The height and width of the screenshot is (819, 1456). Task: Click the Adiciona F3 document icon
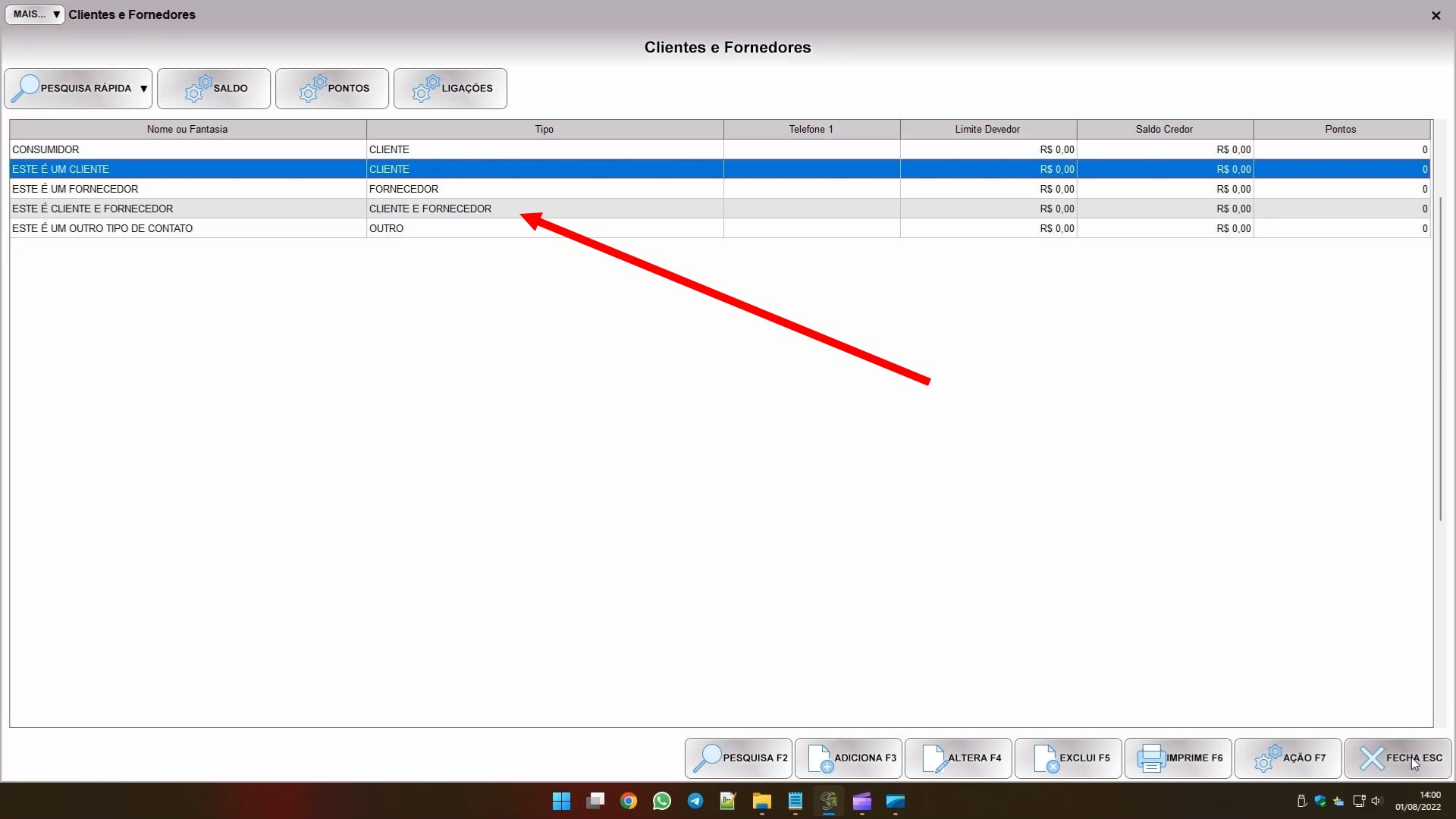[x=821, y=758]
